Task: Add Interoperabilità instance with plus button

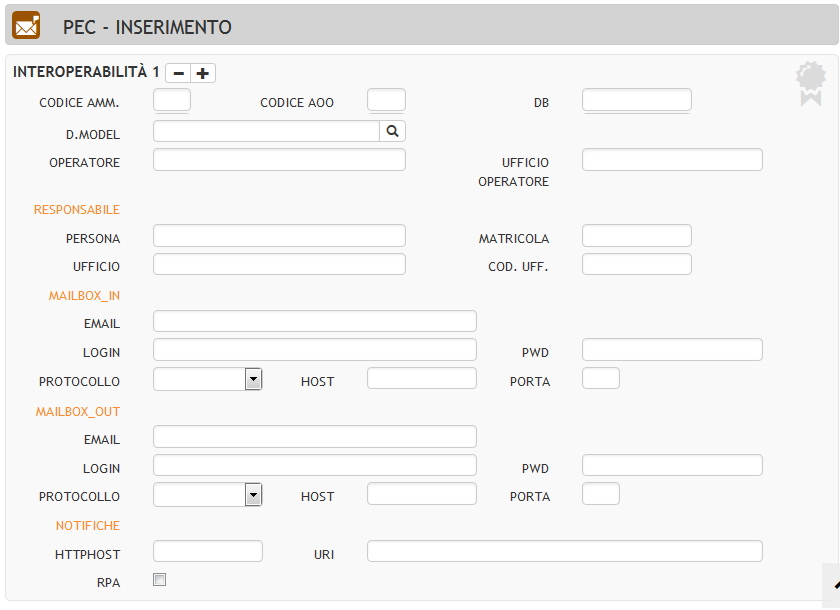Action: (x=203, y=73)
